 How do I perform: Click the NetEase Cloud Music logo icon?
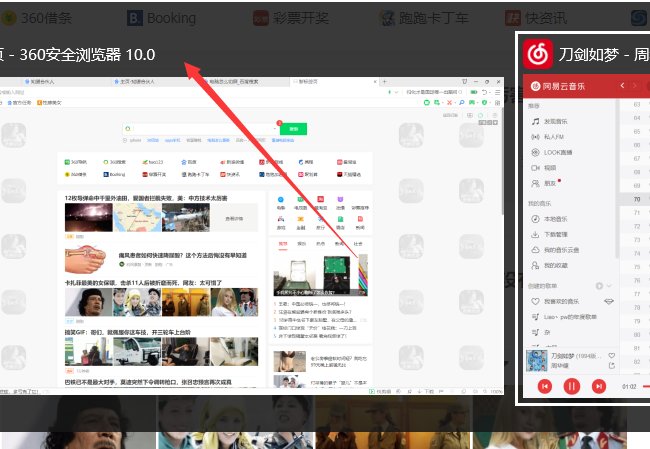click(x=537, y=53)
